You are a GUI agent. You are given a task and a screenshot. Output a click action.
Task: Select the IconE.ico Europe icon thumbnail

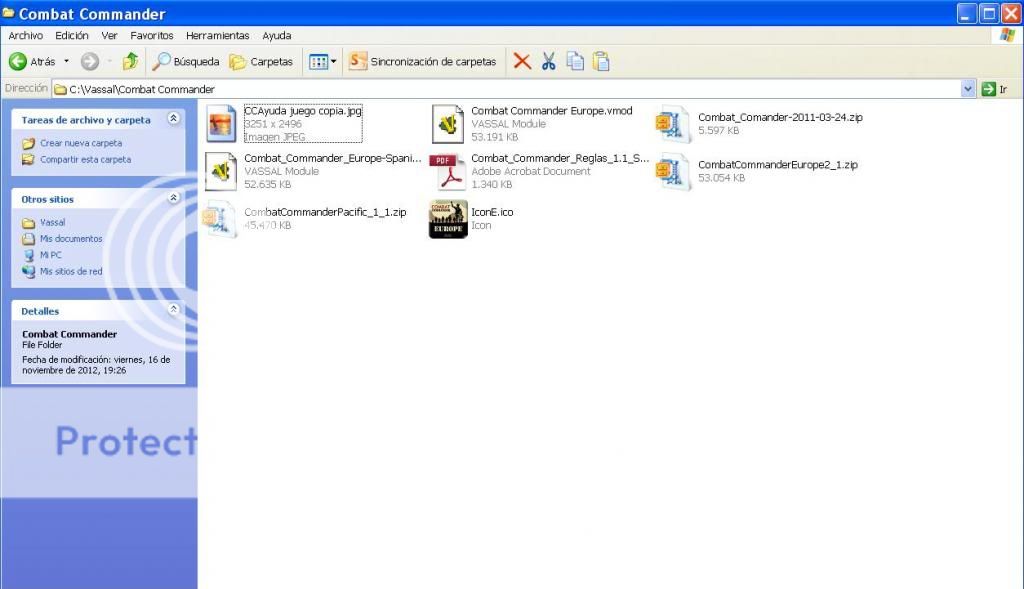[x=448, y=219]
